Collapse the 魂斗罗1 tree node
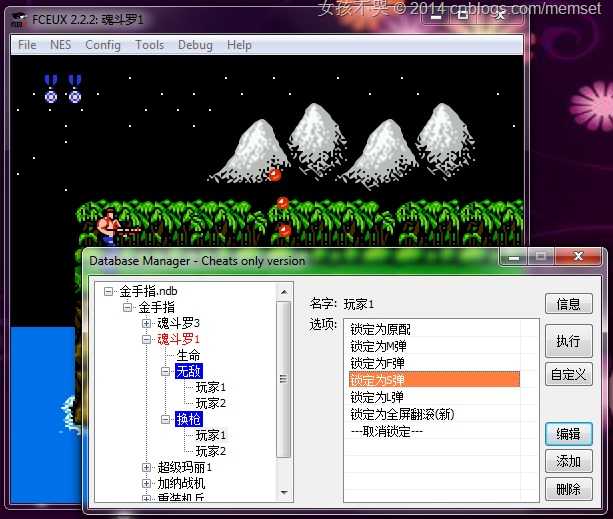This screenshot has width=613, height=519. click(x=146, y=339)
